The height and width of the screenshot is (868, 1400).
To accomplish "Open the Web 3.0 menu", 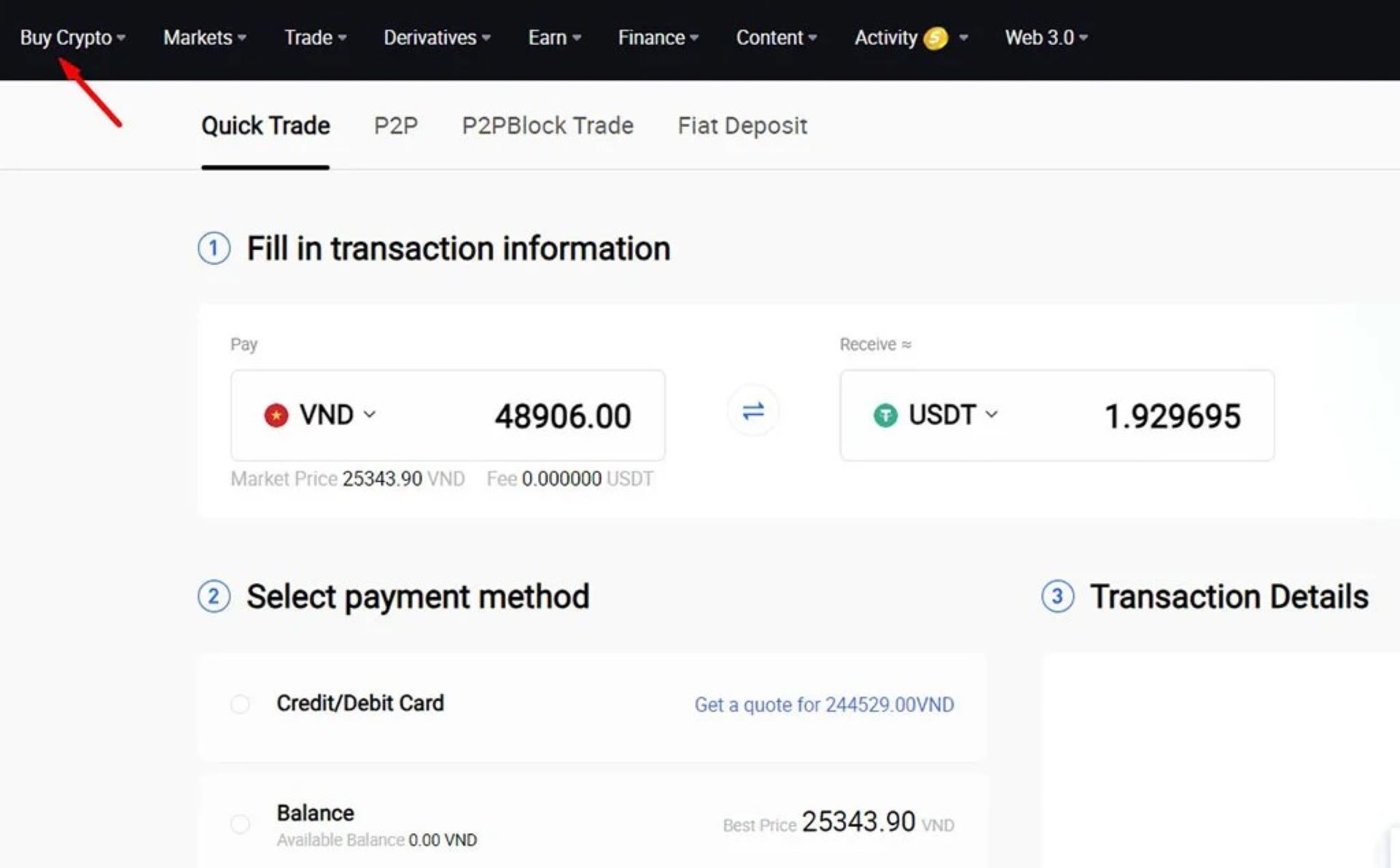I will [1046, 37].
